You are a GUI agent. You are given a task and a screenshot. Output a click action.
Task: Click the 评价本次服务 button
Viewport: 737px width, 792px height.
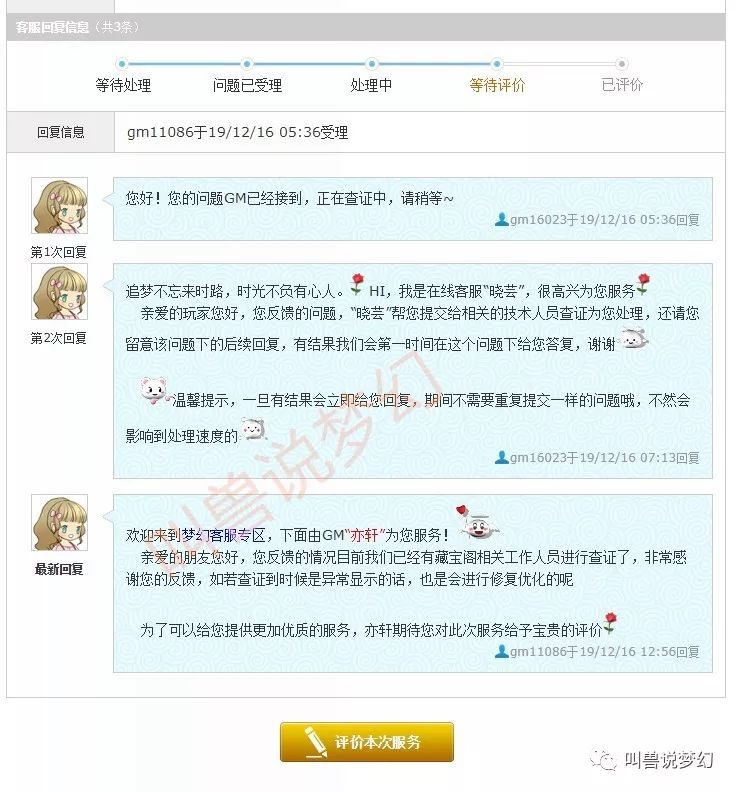pos(367,742)
